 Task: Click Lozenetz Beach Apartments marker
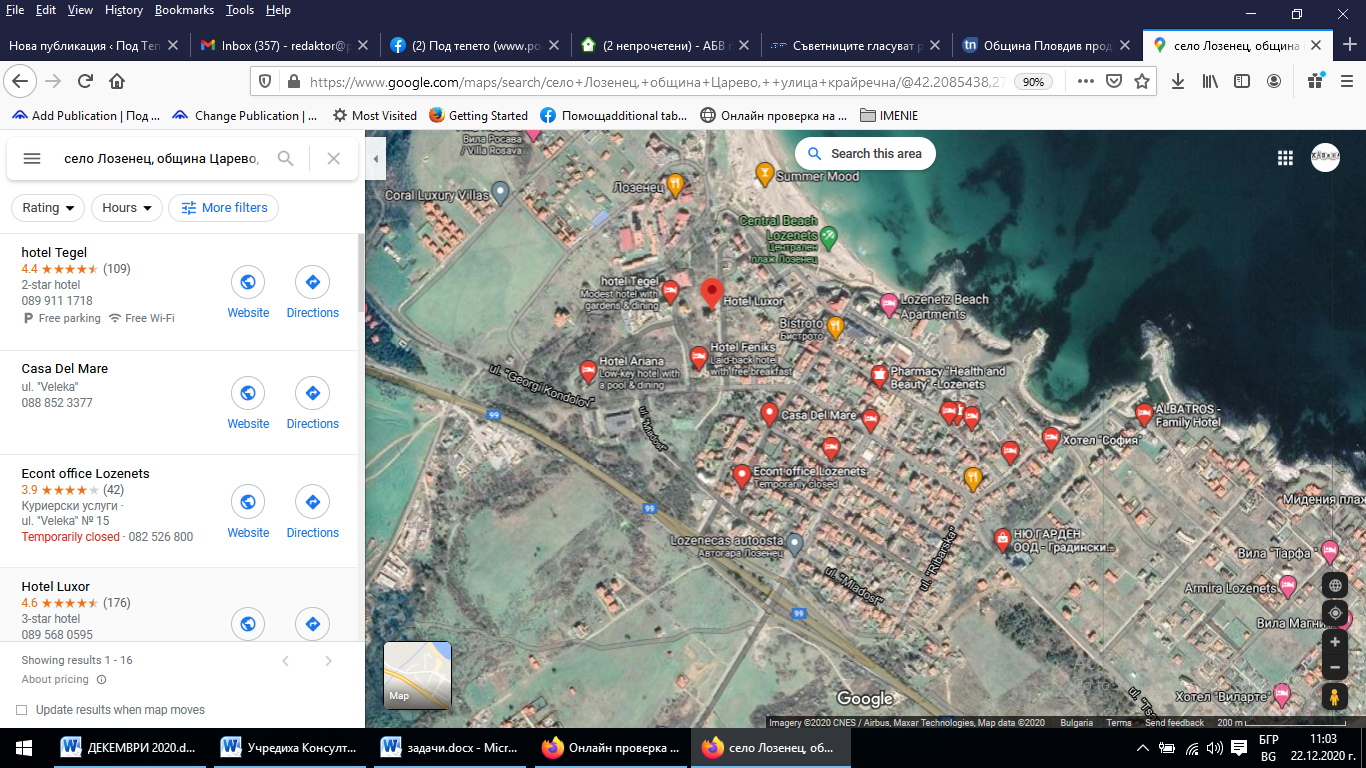(x=888, y=304)
